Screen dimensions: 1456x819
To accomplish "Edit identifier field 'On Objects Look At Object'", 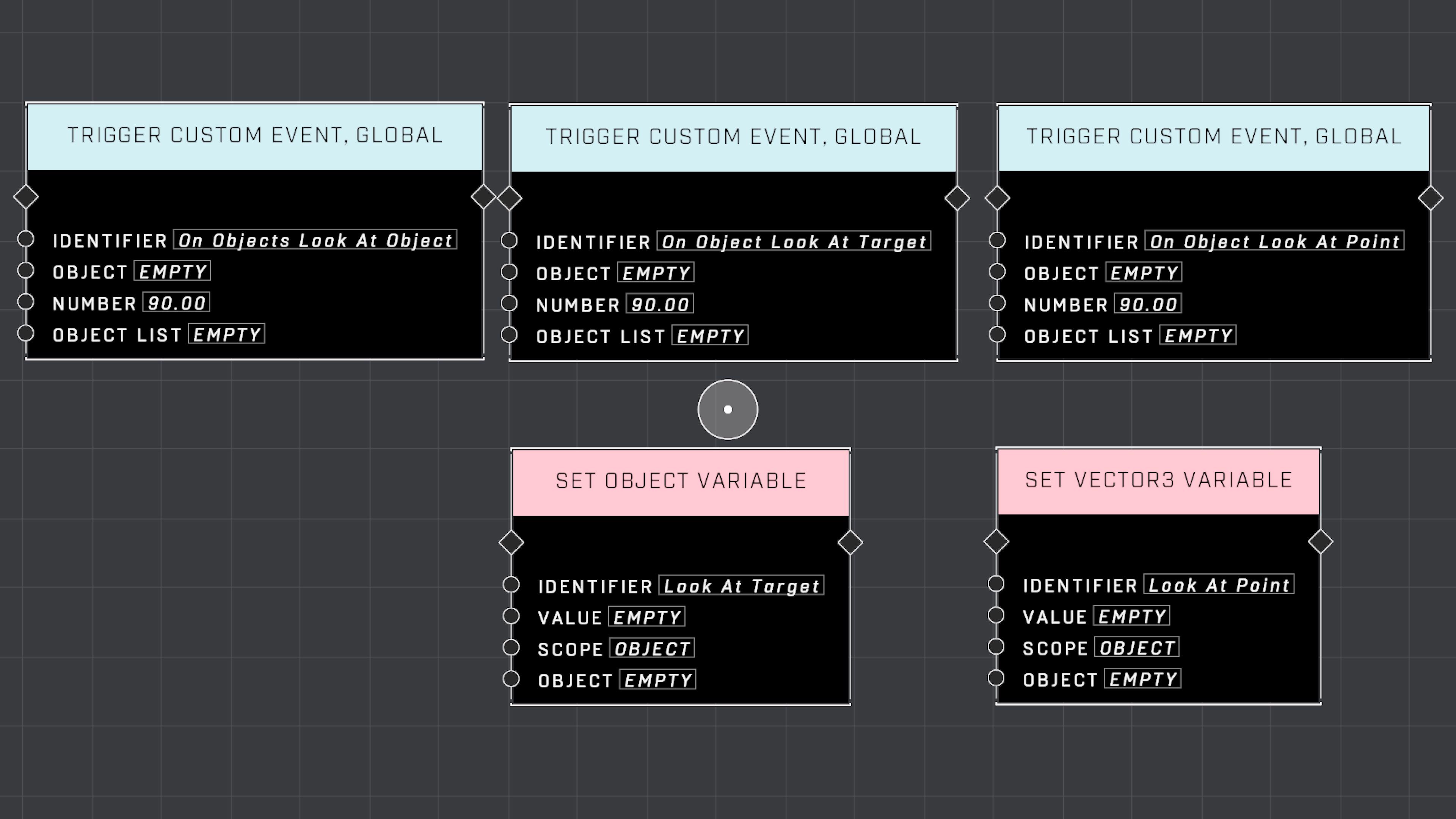I will point(315,240).
